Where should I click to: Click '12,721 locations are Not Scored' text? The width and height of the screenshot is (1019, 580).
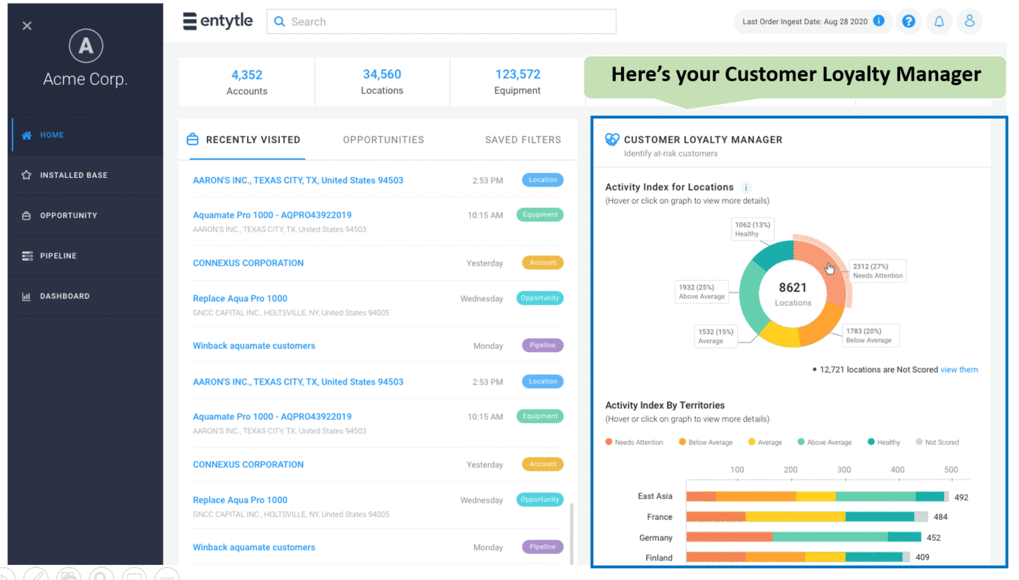pos(879,369)
